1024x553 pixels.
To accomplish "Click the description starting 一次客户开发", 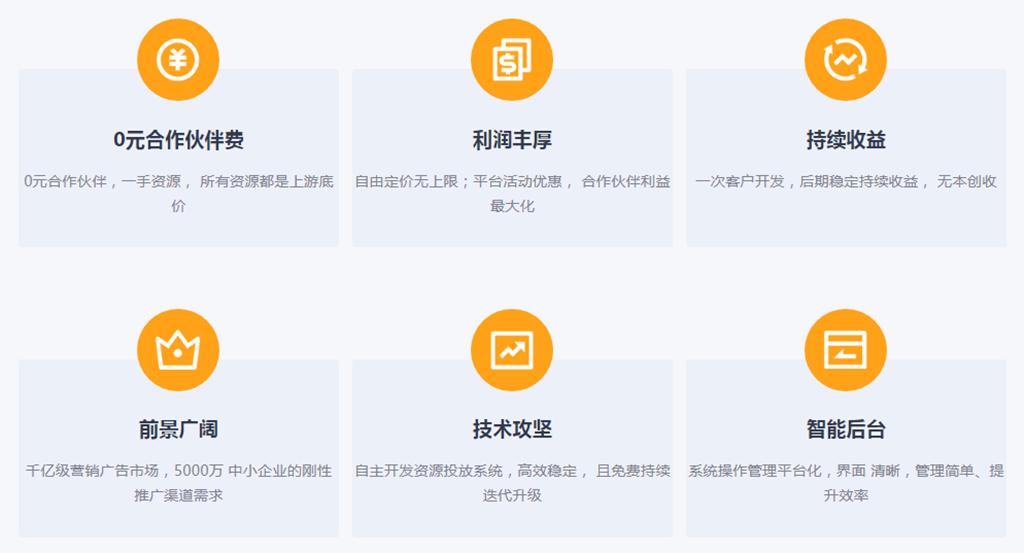I will 846,182.
